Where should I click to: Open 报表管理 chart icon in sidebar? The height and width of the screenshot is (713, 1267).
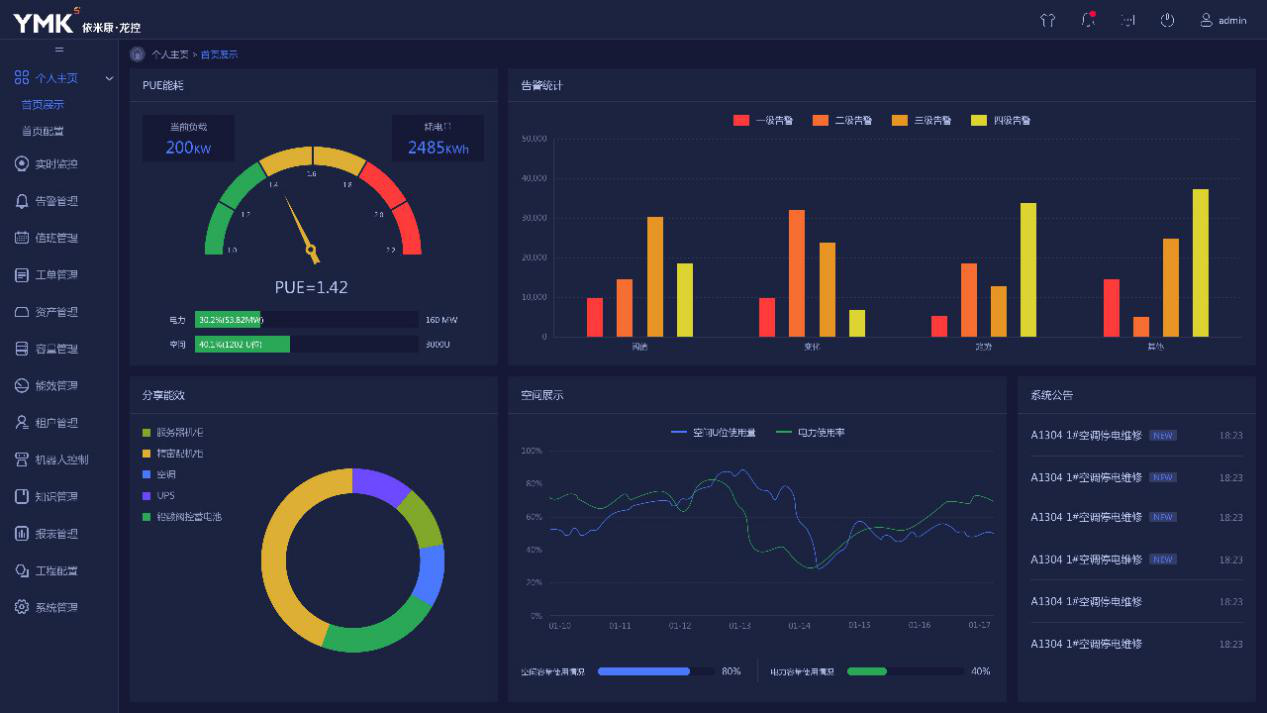tap(22, 534)
